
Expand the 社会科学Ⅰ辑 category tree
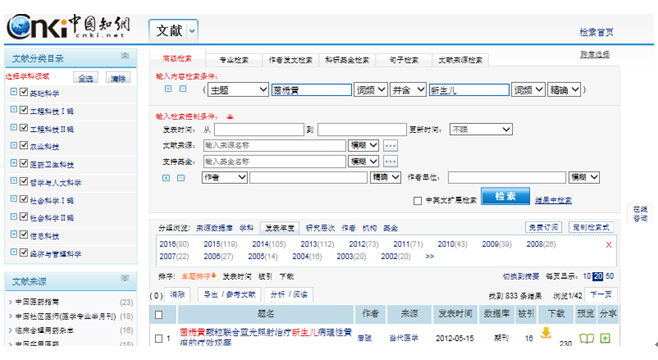coord(14,199)
